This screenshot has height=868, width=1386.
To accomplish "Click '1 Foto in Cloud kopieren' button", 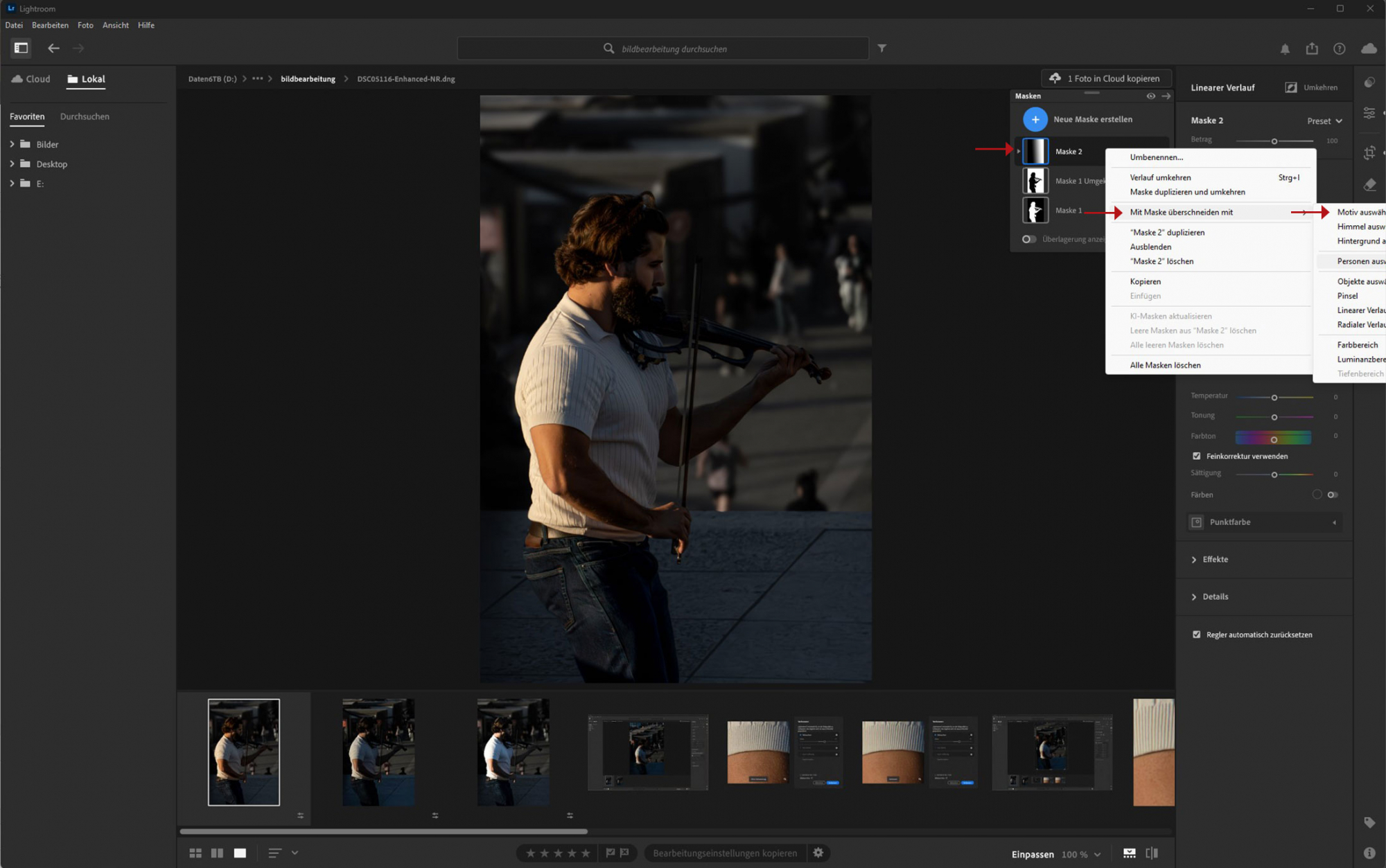I will tap(1106, 78).
